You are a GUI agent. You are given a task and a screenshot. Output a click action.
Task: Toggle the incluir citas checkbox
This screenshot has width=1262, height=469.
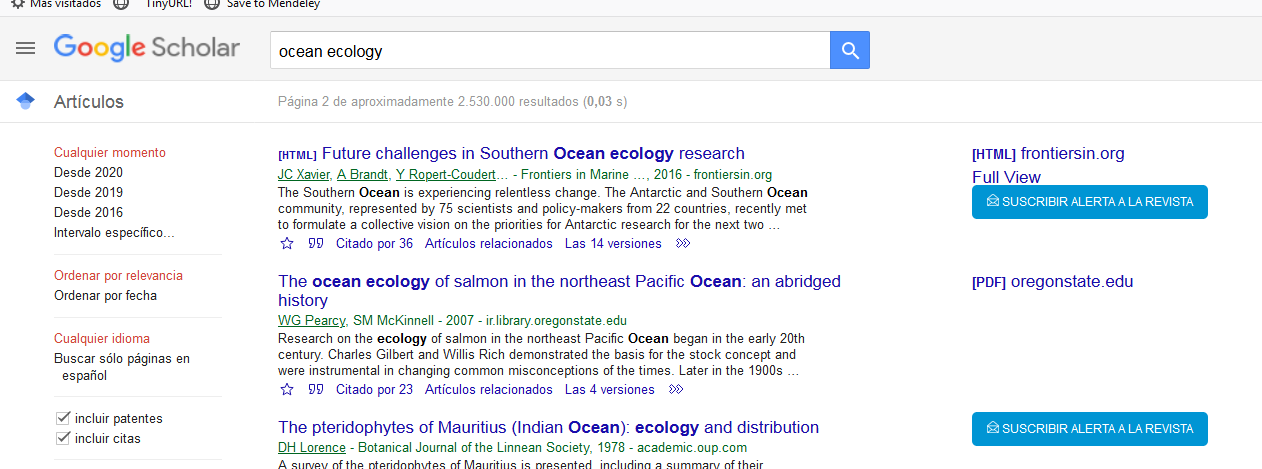[63, 438]
